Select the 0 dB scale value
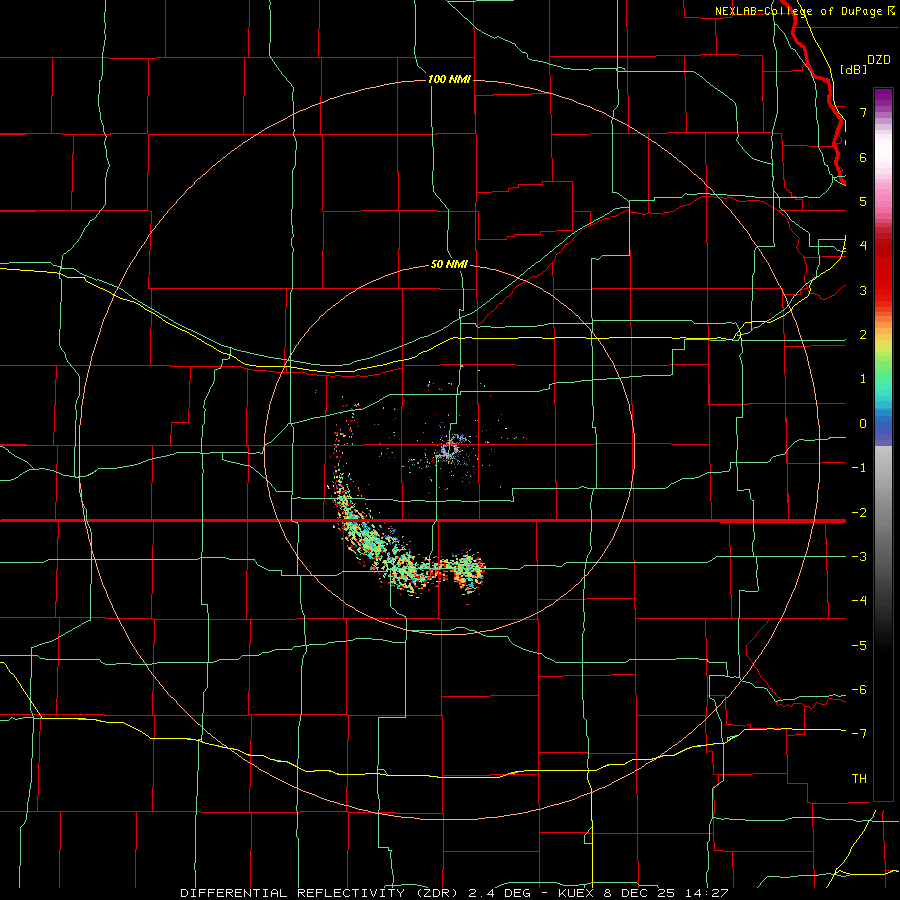 [x=863, y=424]
